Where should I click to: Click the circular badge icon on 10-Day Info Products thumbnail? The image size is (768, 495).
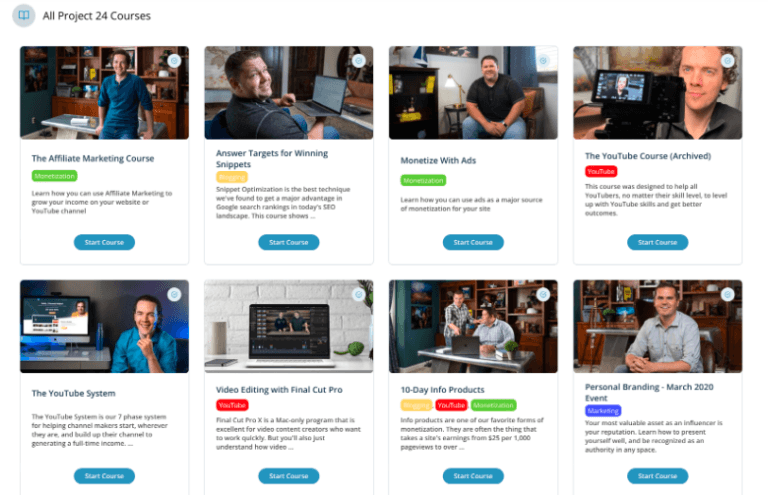point(543,294)
